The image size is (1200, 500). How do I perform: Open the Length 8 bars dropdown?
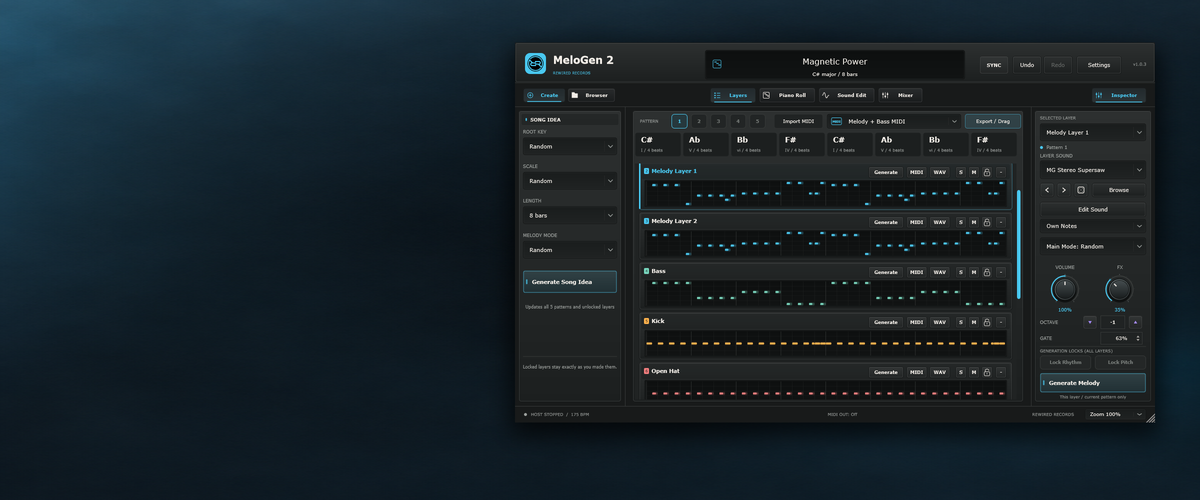click(569, 216)
